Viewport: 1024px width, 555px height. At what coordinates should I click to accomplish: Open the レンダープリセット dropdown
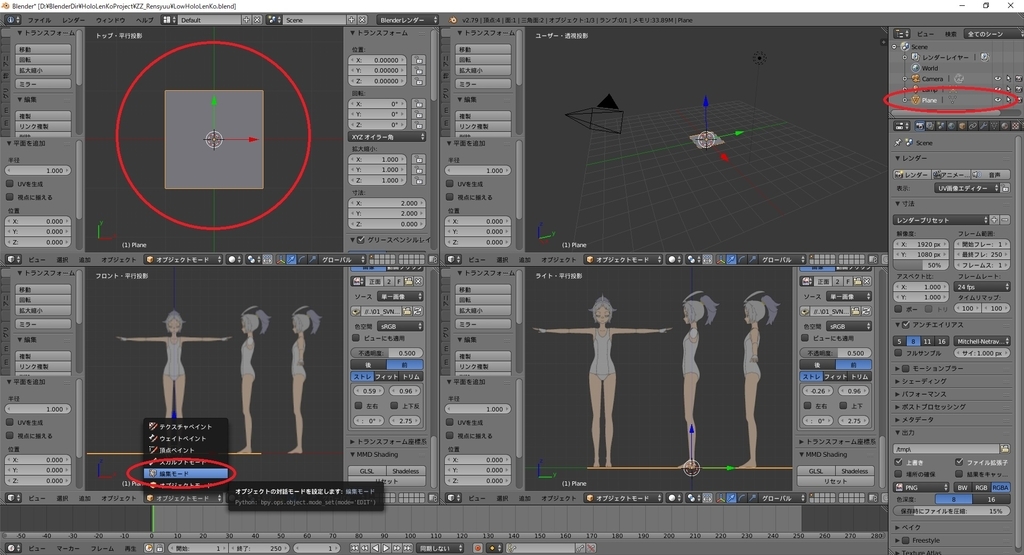coord(940,220)
